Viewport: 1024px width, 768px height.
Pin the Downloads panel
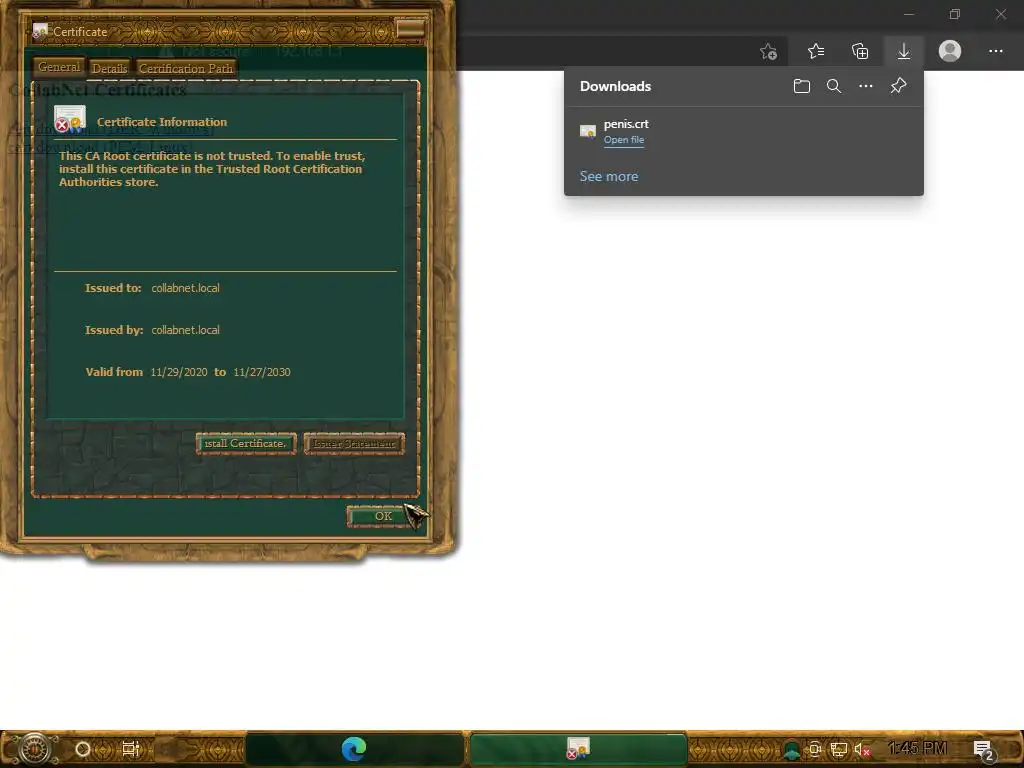899,86
